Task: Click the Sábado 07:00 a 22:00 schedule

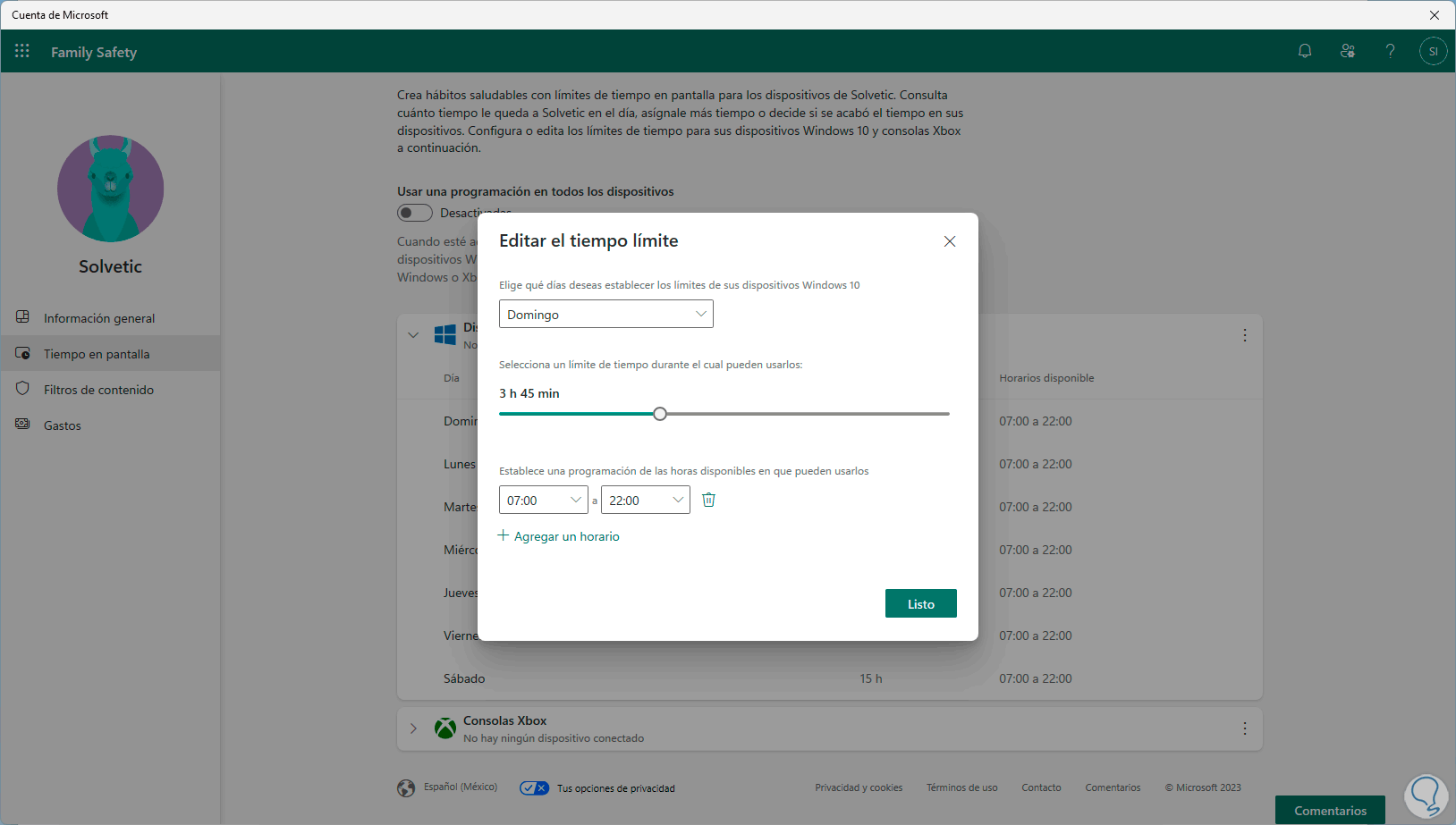Action: (x=1036, y=678)
